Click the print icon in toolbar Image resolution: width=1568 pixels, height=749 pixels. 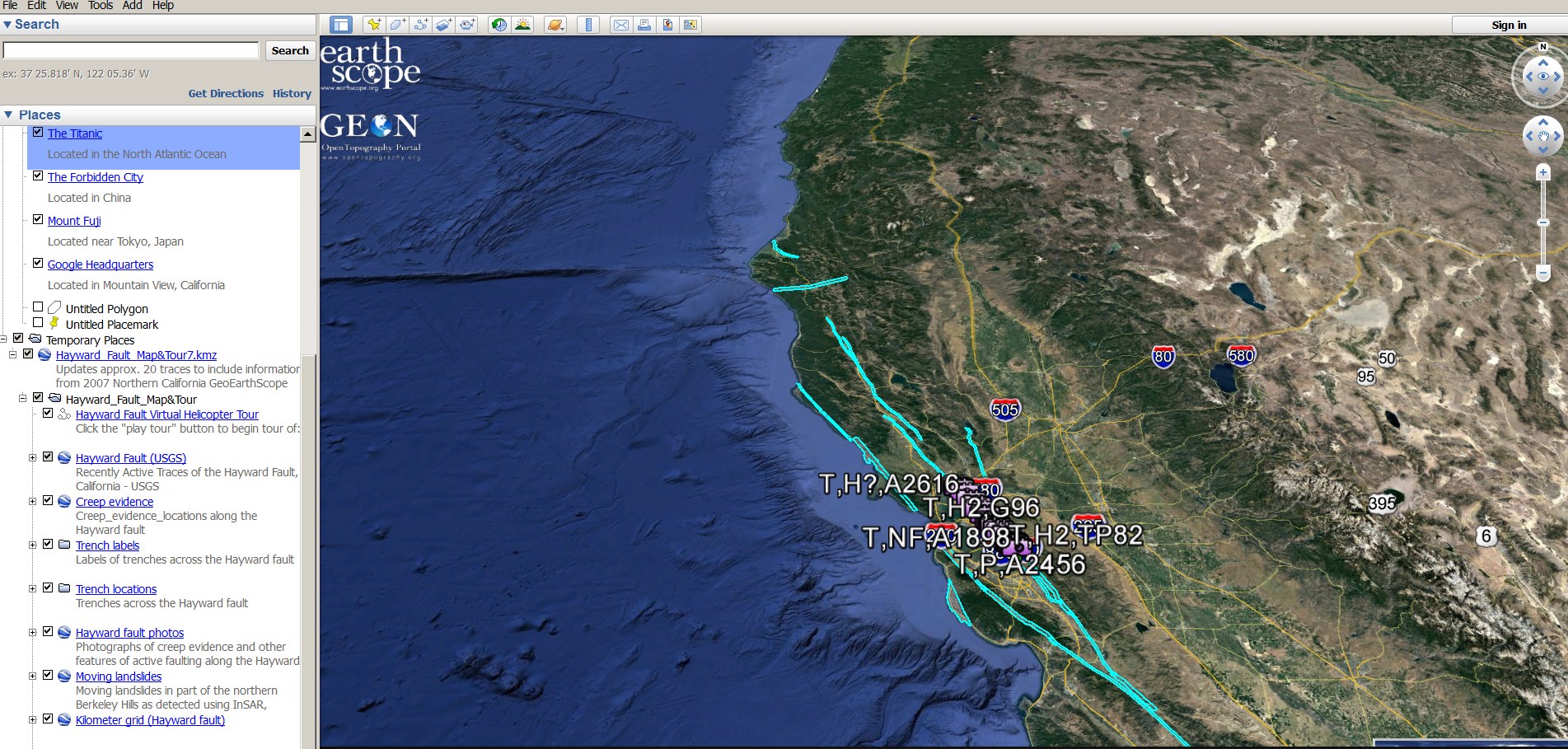pos(644,25)
